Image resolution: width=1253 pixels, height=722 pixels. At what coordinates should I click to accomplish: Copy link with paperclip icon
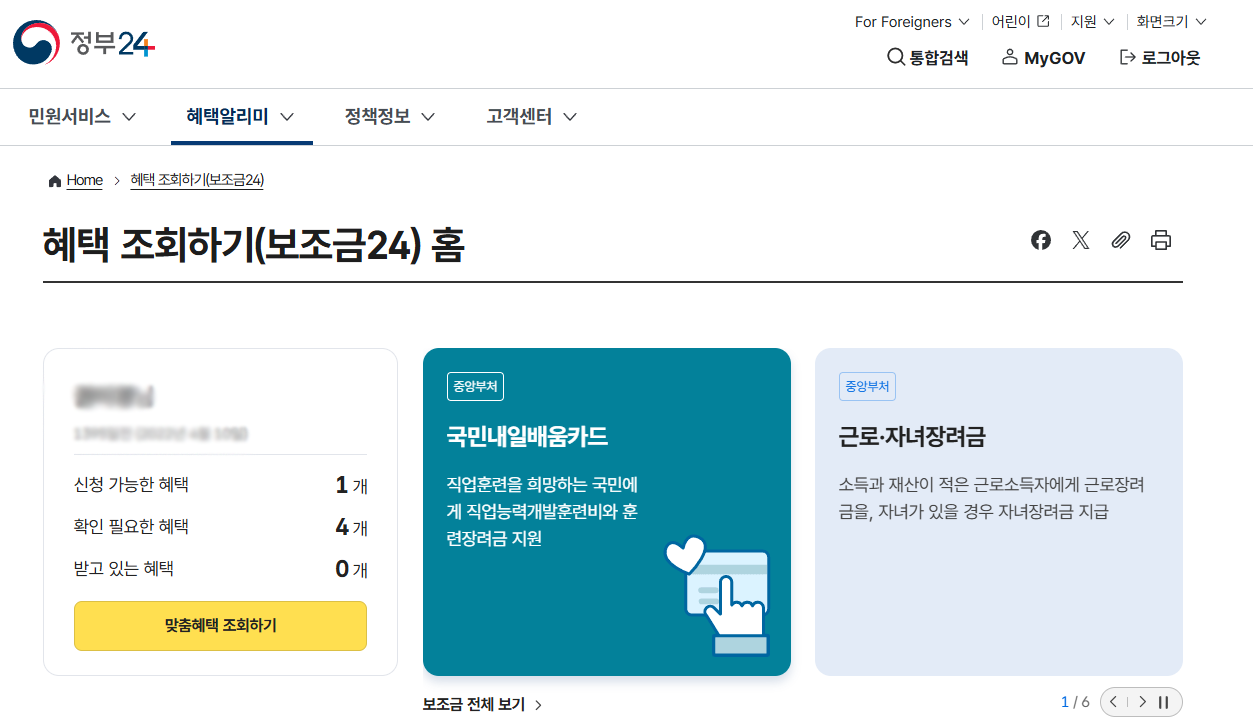pyautogui.click(x=1121, y=240)
